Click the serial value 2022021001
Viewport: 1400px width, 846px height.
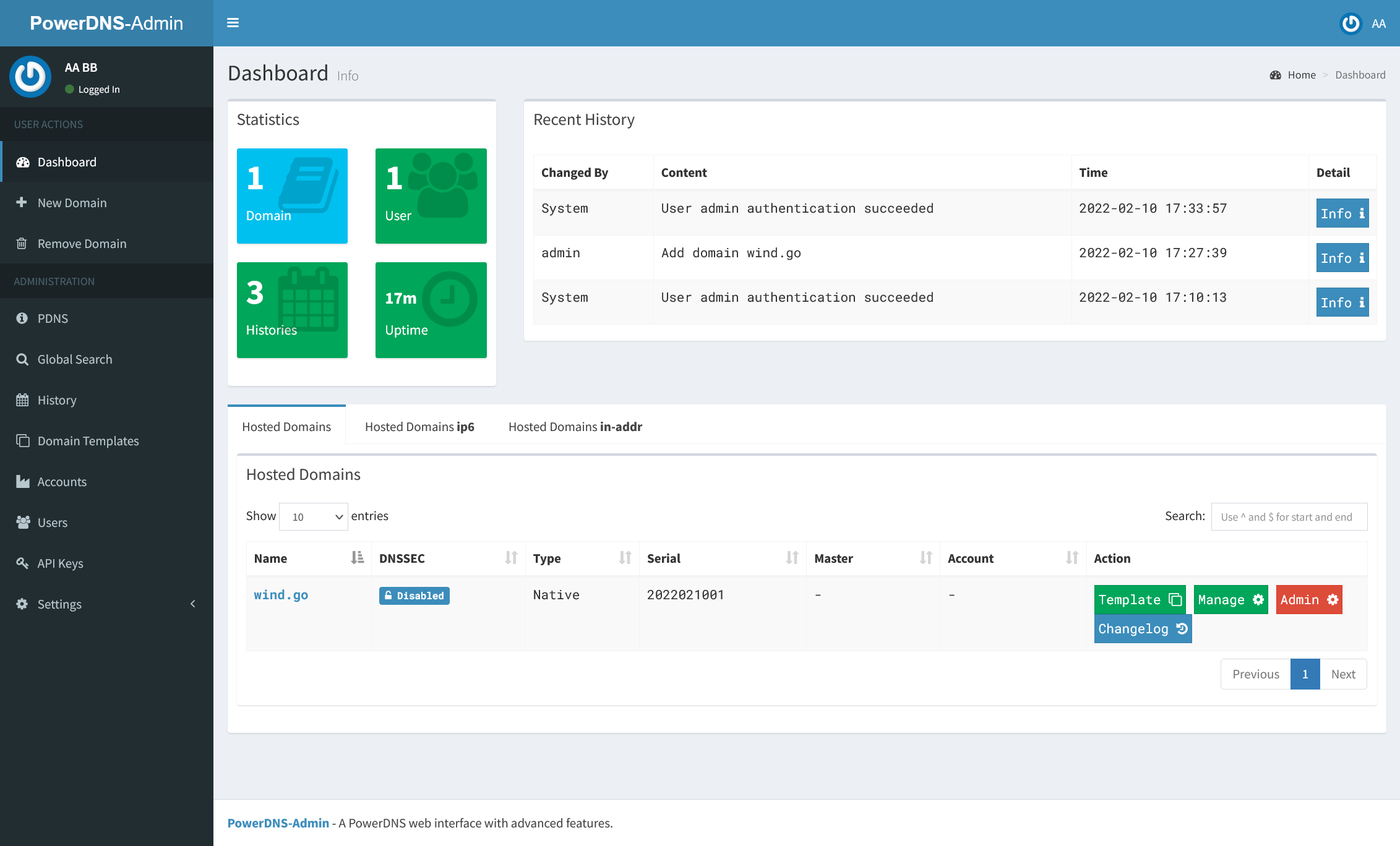685,594
